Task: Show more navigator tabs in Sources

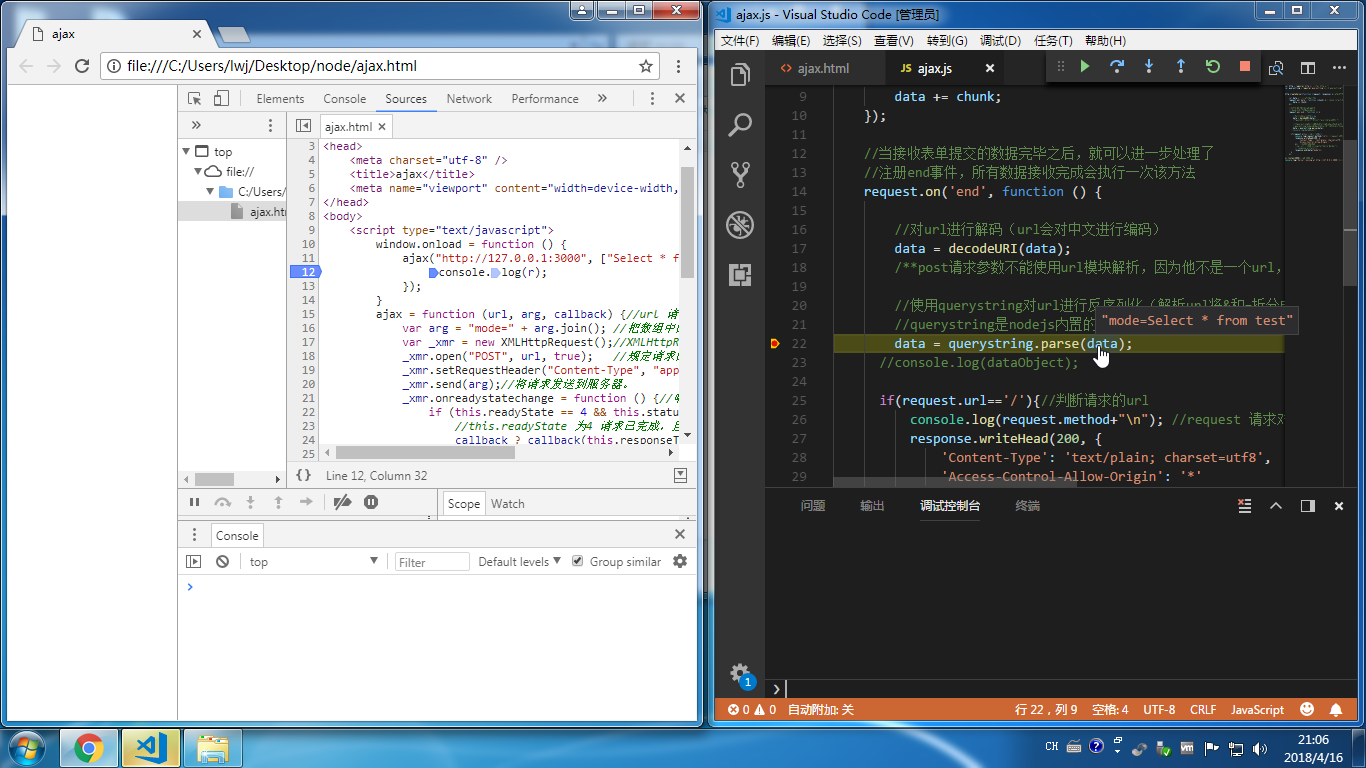Action: [196, 125]
